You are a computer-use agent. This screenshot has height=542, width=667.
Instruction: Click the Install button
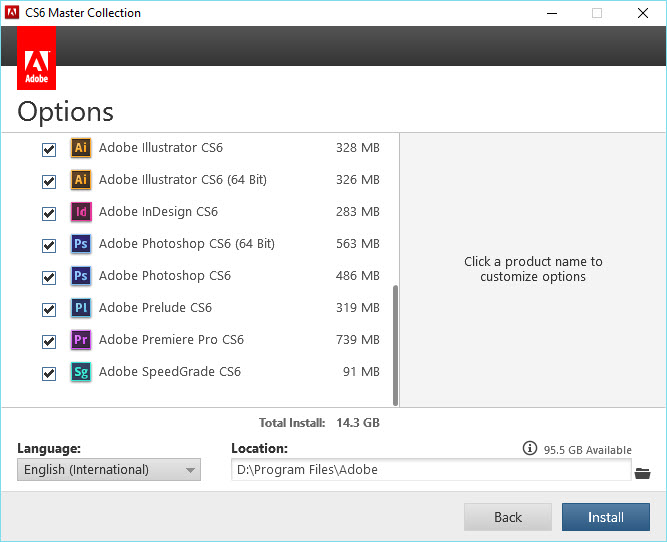(x=606, y=517)
